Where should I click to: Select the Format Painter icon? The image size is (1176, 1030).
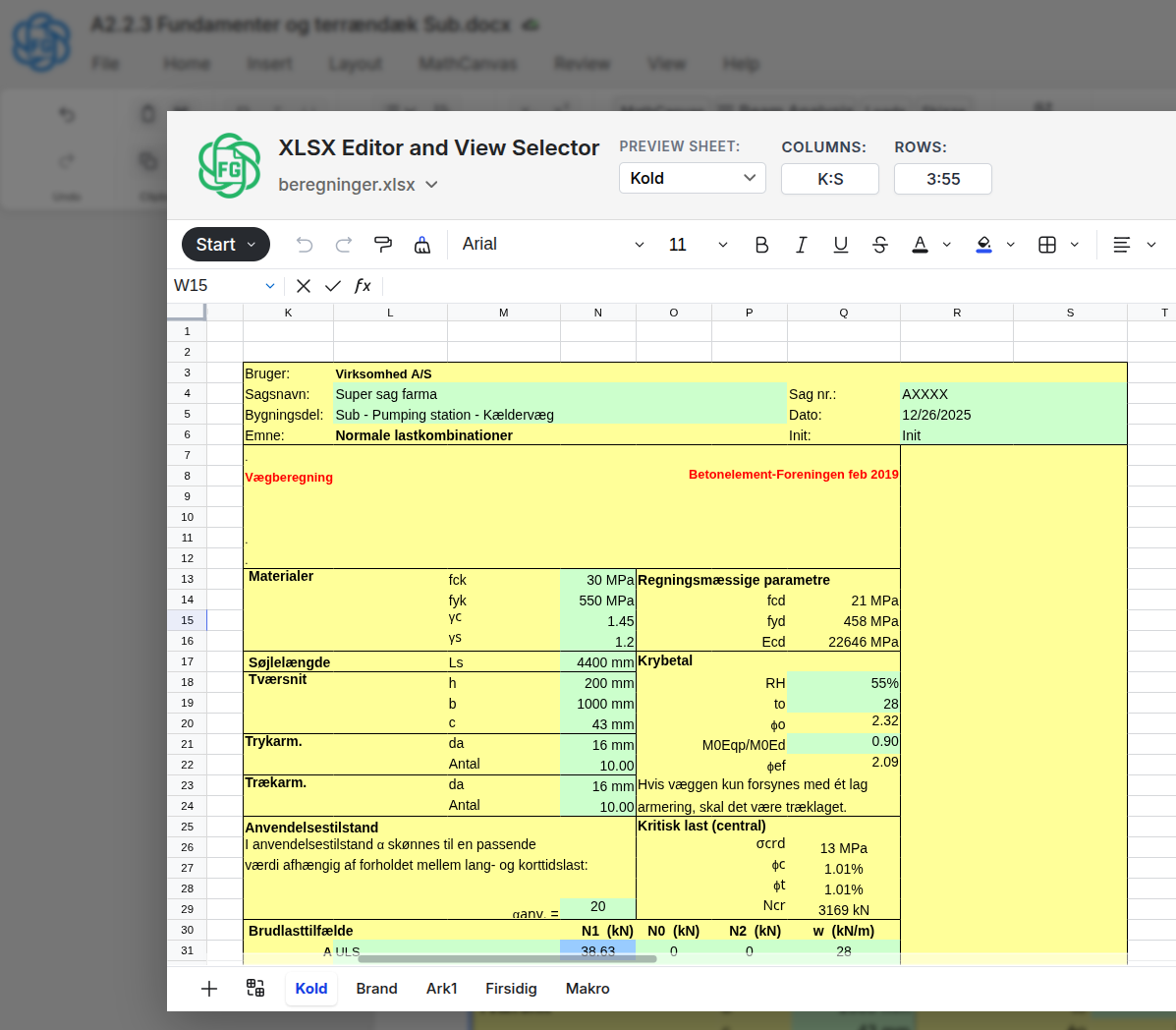coord(382,244)
